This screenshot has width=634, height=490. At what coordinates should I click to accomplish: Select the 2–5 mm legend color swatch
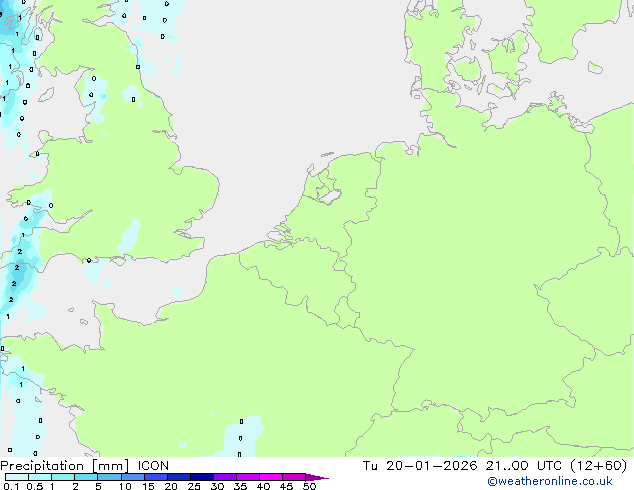(x=86, y=477)
